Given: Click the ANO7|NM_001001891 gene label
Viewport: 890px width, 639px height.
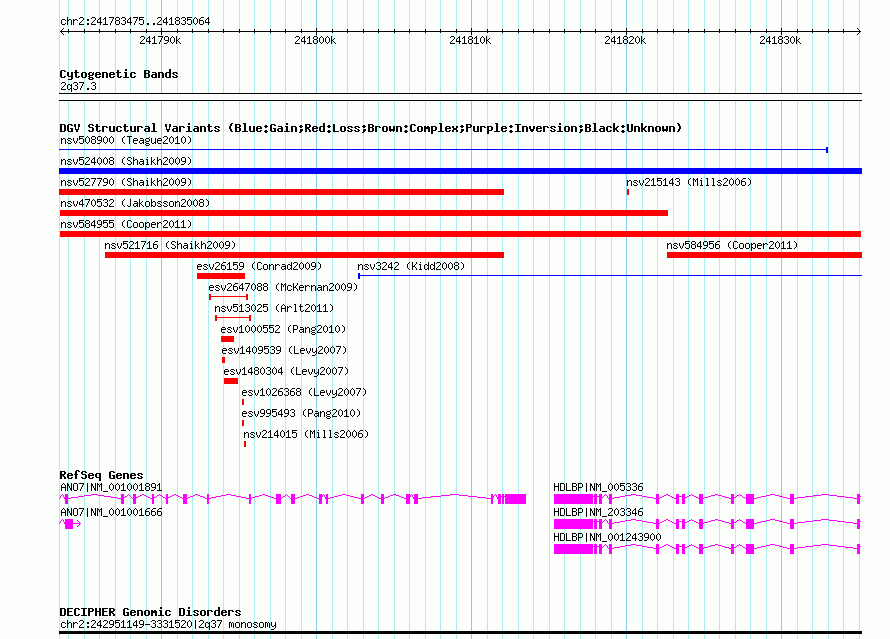Looking at the screenshot, I should pos(111,487).
